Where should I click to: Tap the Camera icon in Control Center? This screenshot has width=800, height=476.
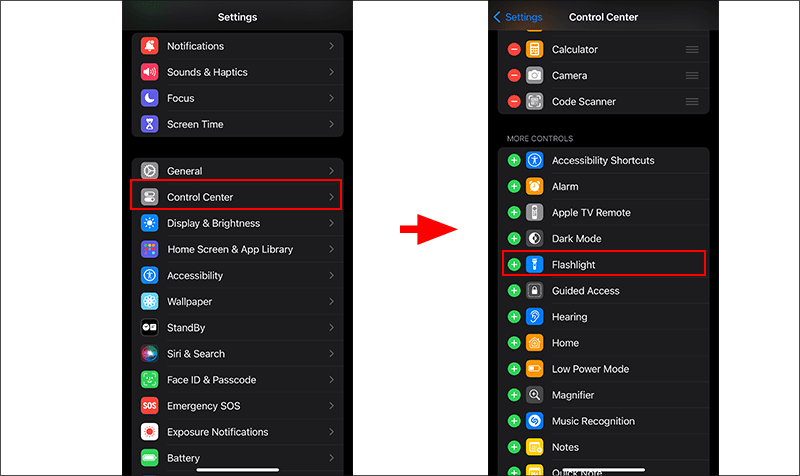pyautogui.click(x=534, y=76)
